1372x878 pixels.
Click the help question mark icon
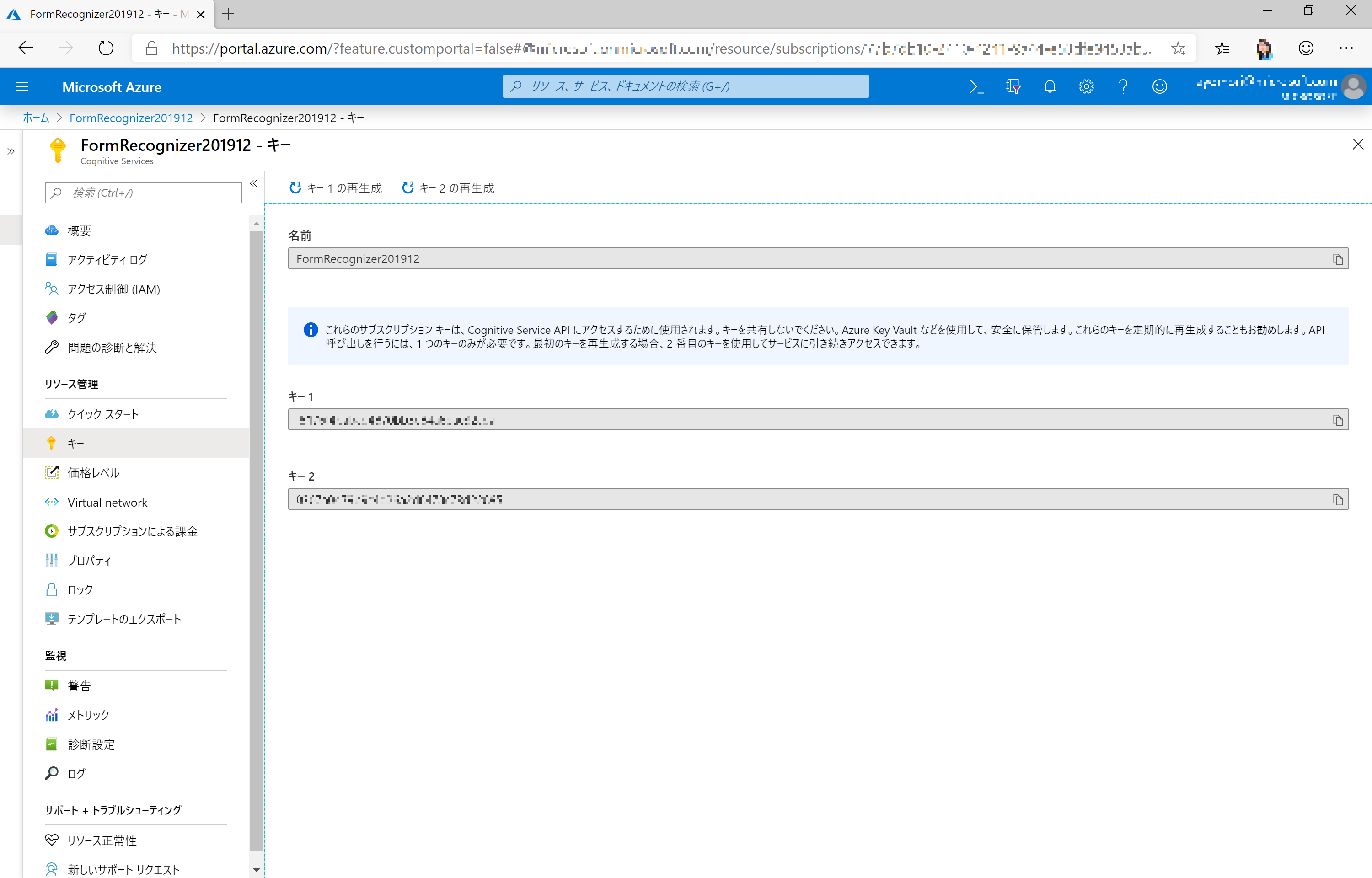point(1123,87)
